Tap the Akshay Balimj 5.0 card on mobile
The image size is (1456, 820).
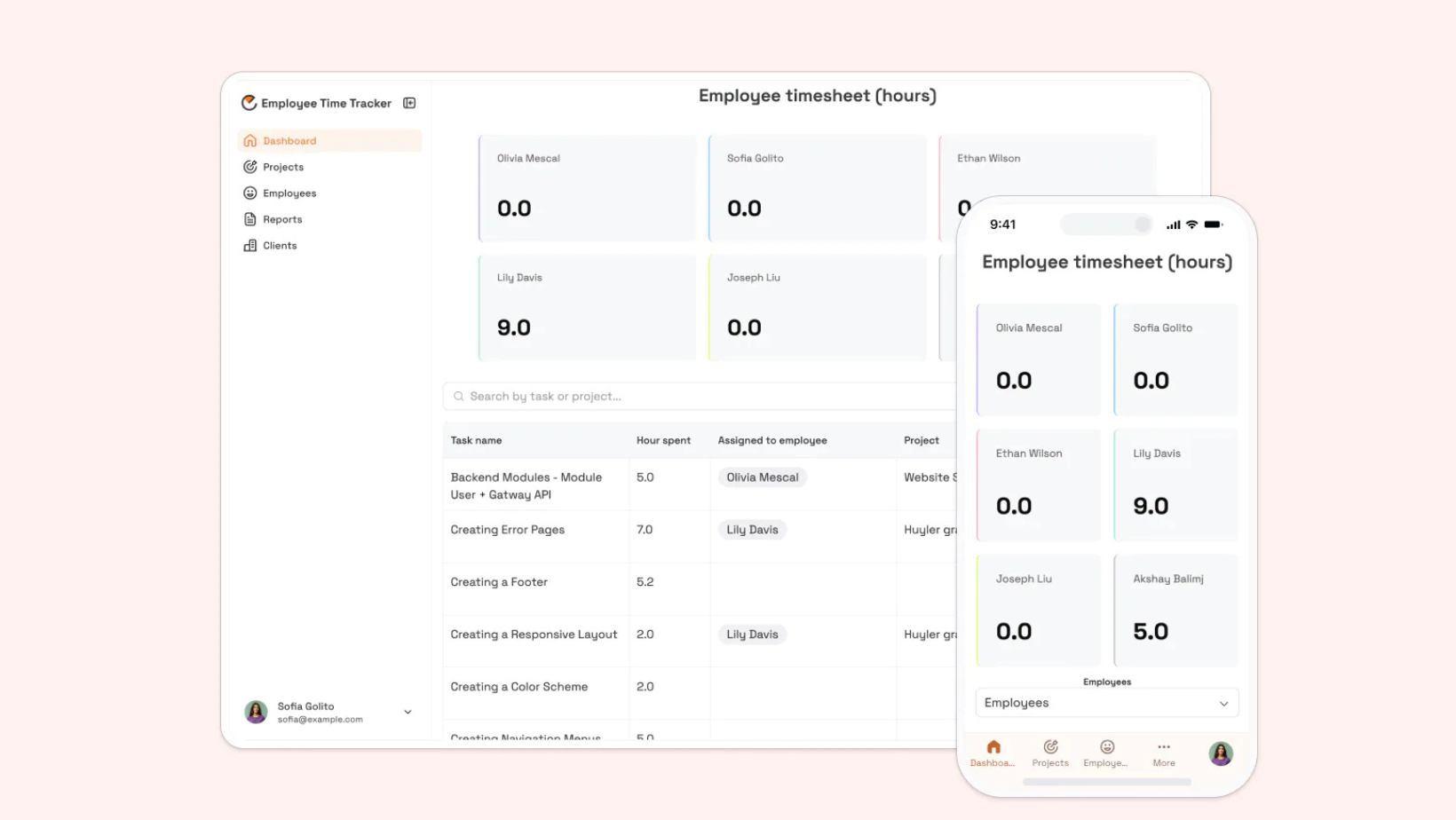(x=1175, y=611)
